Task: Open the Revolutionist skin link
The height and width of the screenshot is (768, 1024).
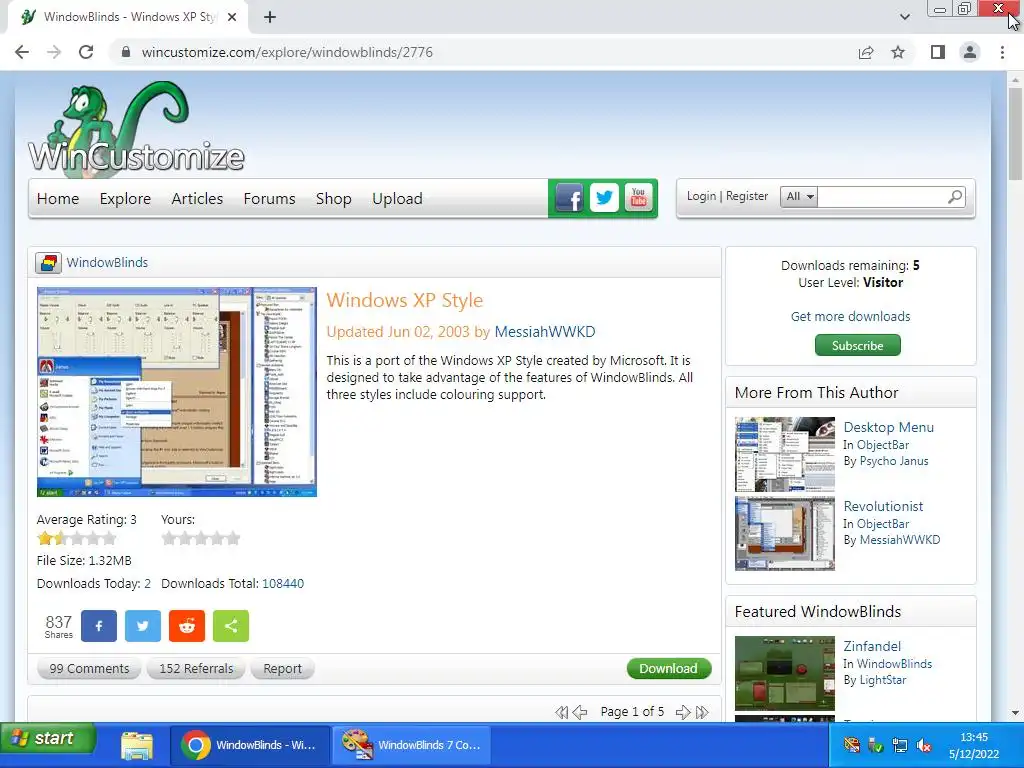Action: point(883,506)
